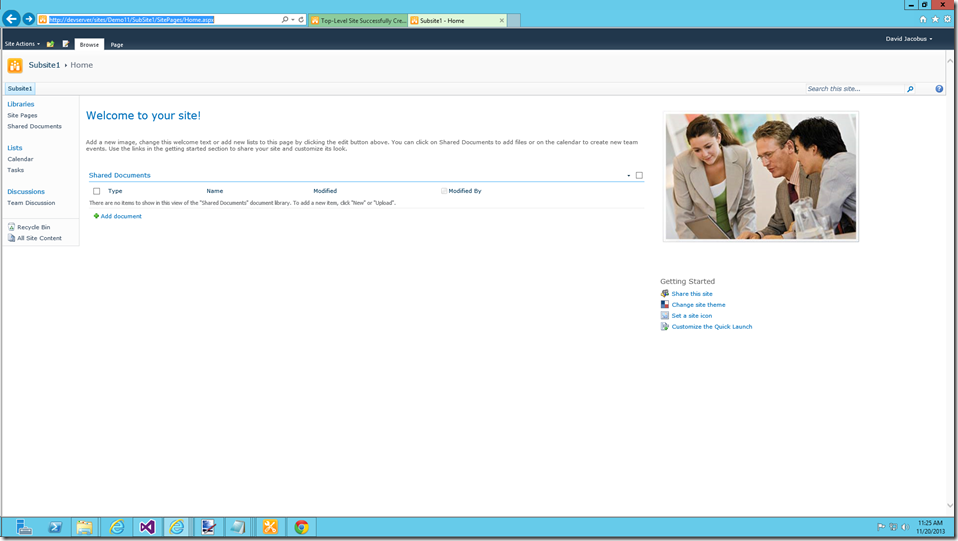This screenshot has width=958, height=541.
Task: Click the office team photo on the page
Action: point(761,176)
